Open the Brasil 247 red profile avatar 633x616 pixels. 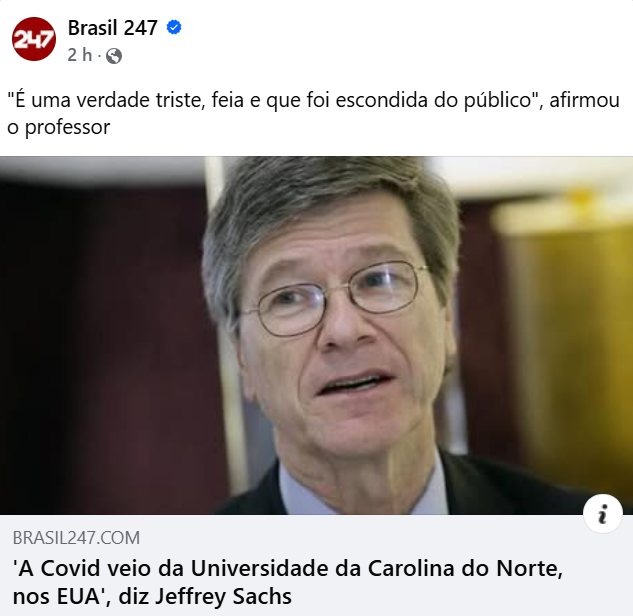(x=34, y=39)
